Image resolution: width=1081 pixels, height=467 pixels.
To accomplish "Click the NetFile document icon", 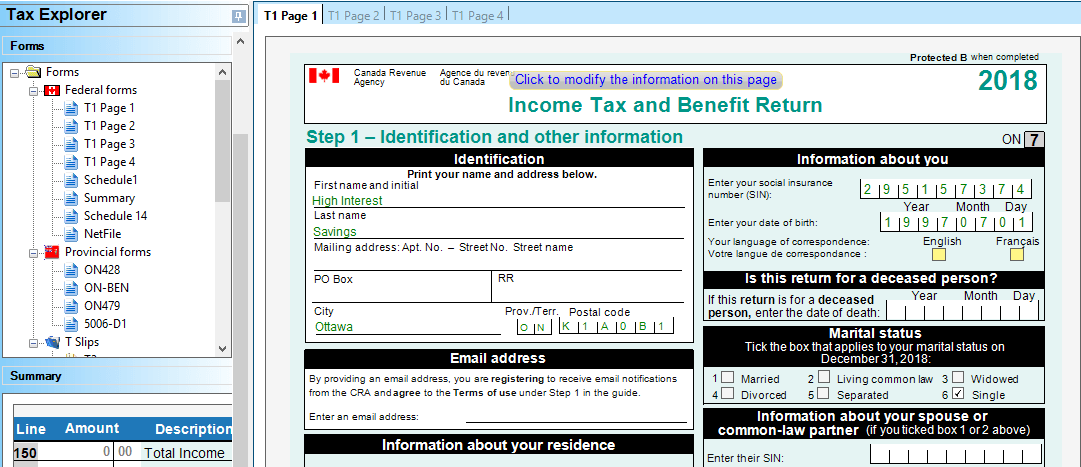I will click(71, 234).
